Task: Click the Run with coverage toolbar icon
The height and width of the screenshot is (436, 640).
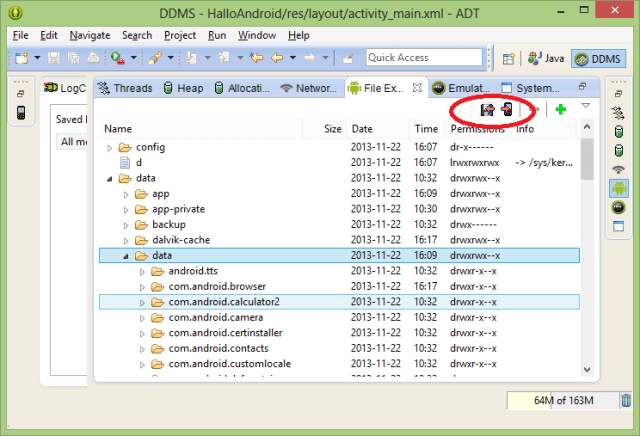Action: [x=118, y=58]
